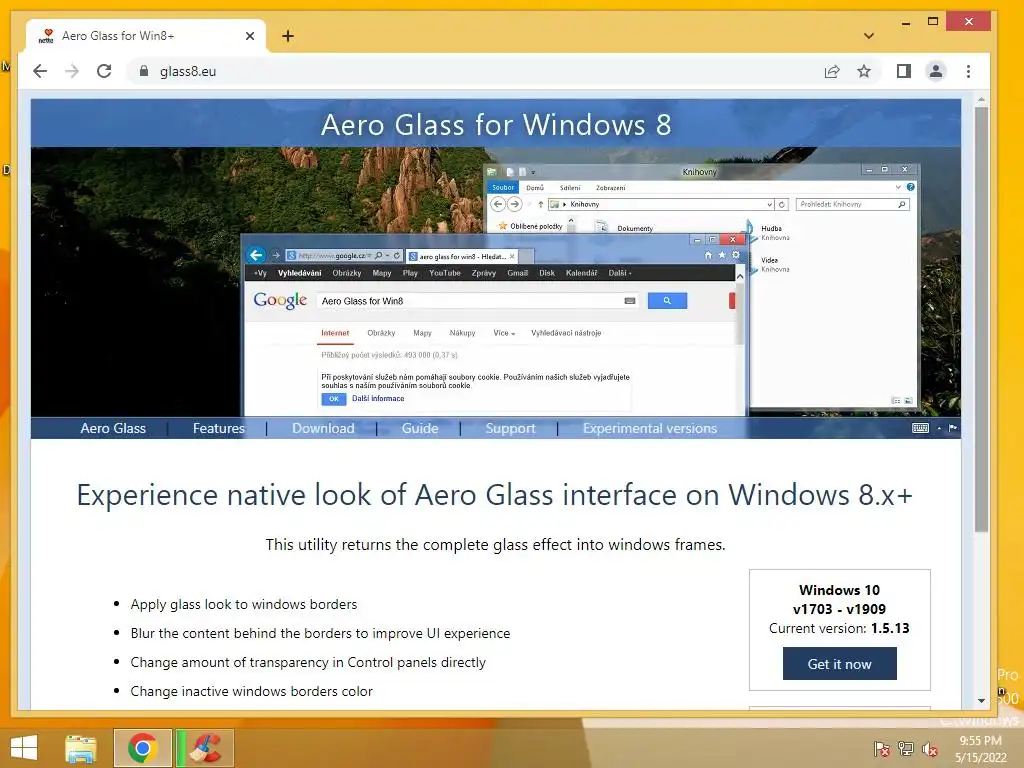Click 'Blur the content behind the borders' bullet

click(320, 633)
